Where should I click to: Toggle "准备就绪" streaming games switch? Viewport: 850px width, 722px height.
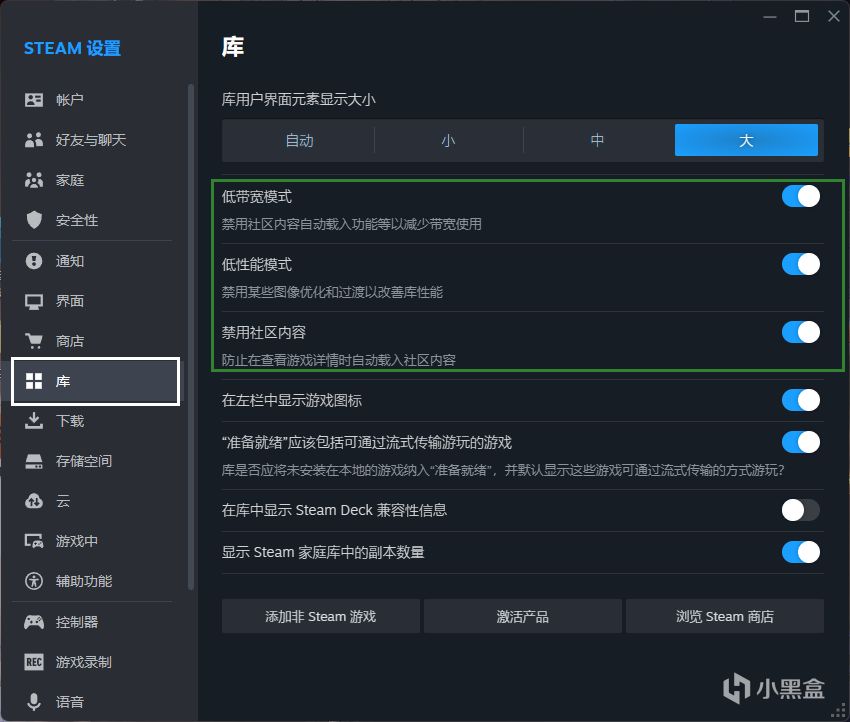[x=801, y=442]
